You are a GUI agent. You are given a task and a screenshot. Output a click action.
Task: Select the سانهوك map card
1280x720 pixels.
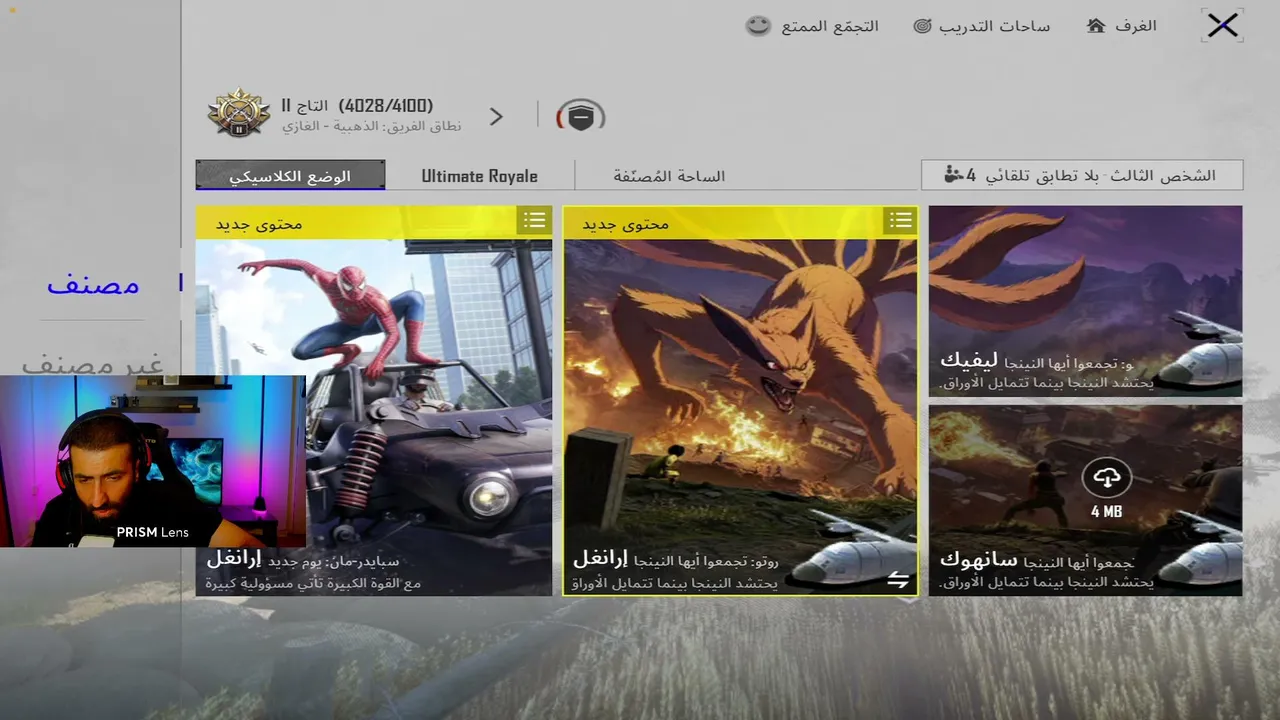pyautogui.click(x=1085, y=500)
